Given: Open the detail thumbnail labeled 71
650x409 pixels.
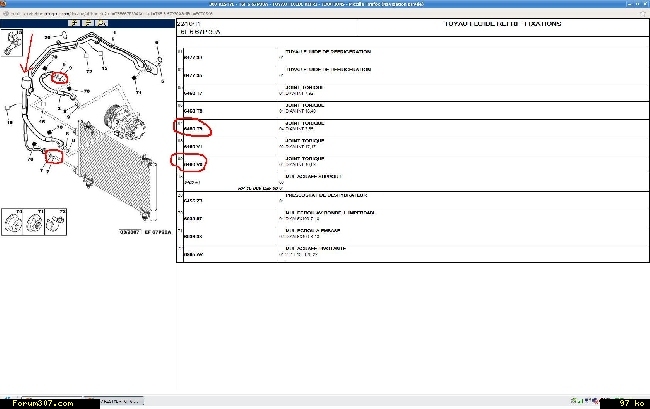Looking at the screenshot, I should pyautogui.click(x=34, y=222).
